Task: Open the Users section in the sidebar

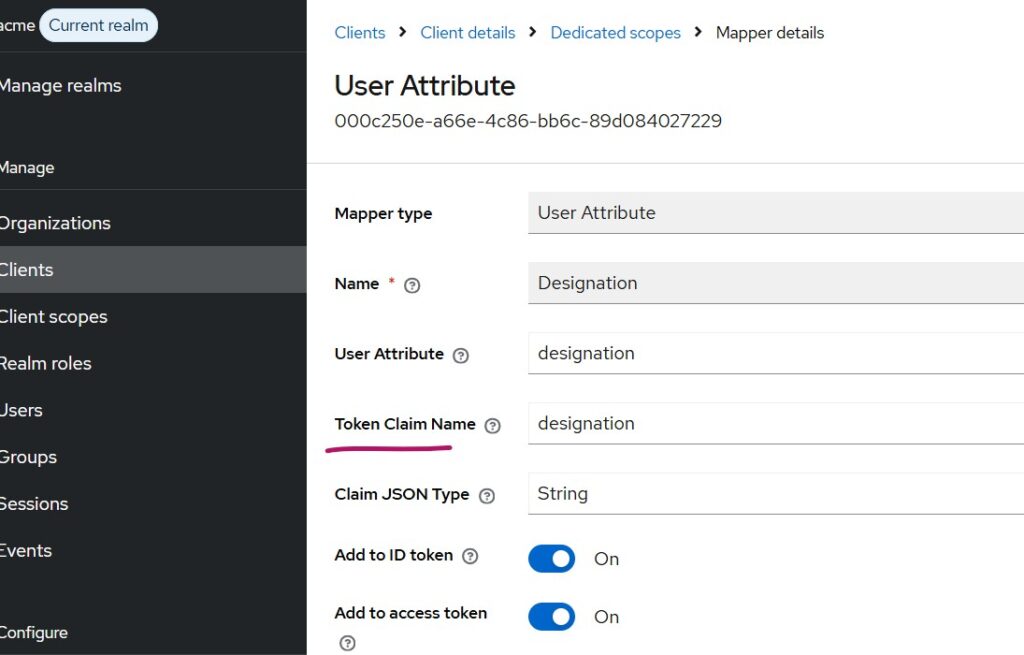Action: 21,411
